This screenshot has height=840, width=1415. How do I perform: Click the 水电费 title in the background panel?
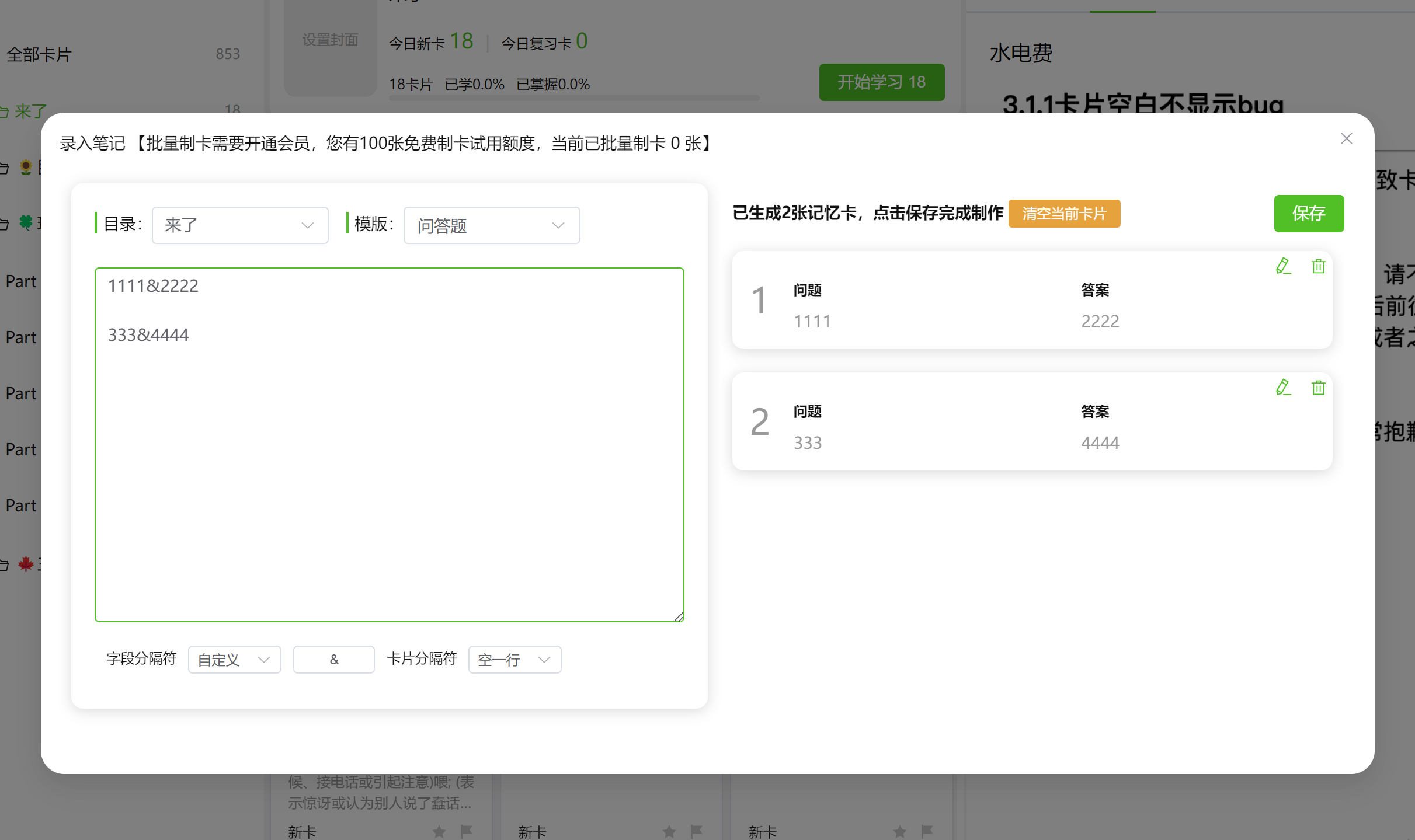1021,53
